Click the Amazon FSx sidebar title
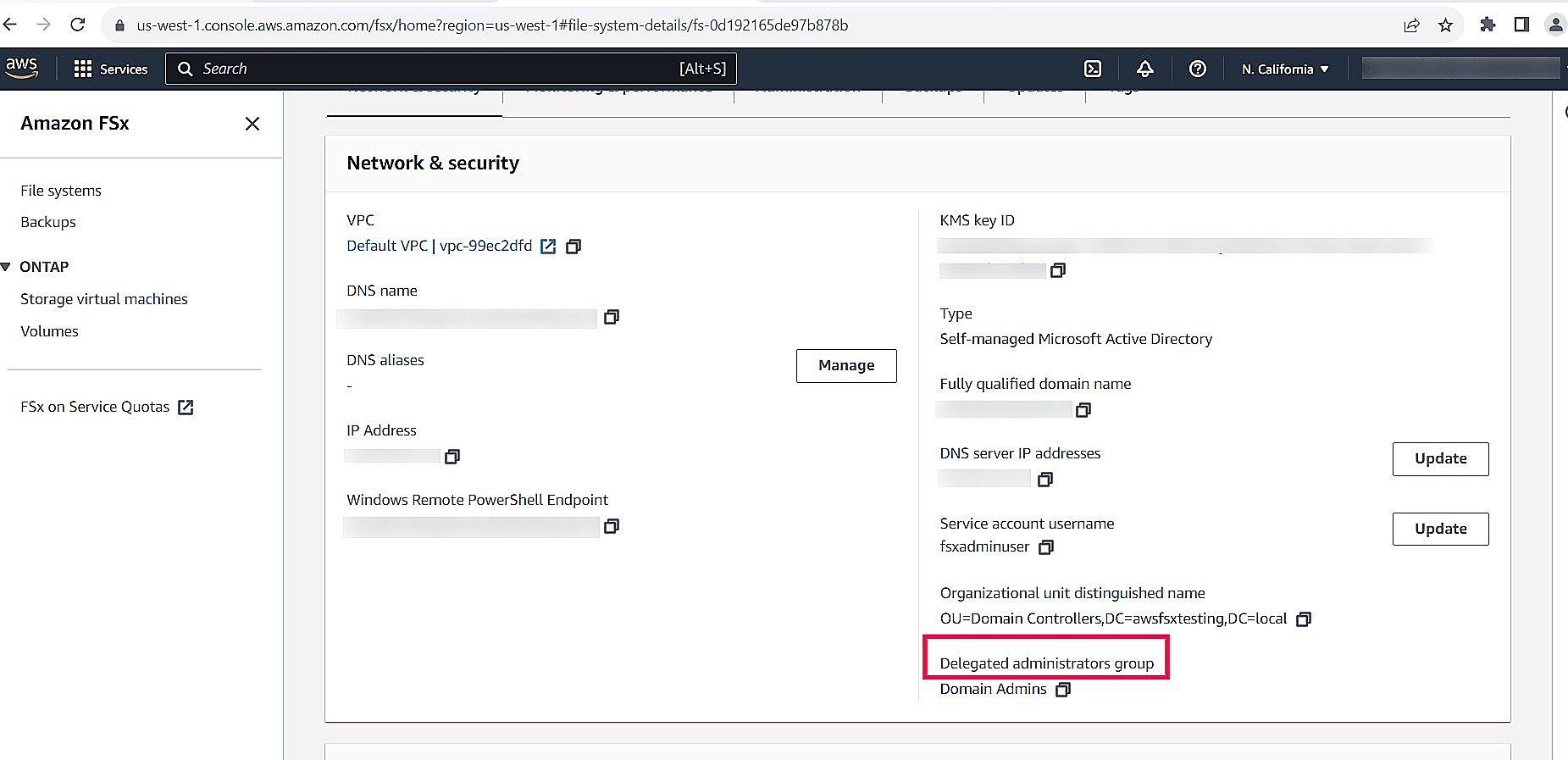 [75, 124]
